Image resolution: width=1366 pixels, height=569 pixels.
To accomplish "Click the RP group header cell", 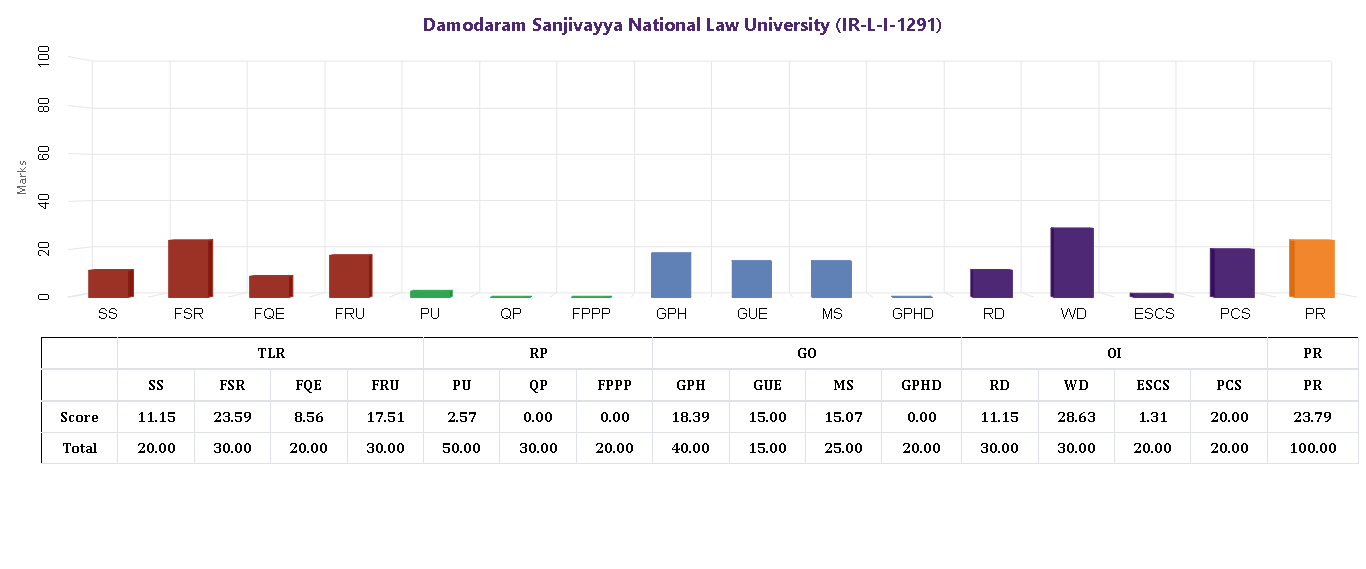I will click(538, 353).
